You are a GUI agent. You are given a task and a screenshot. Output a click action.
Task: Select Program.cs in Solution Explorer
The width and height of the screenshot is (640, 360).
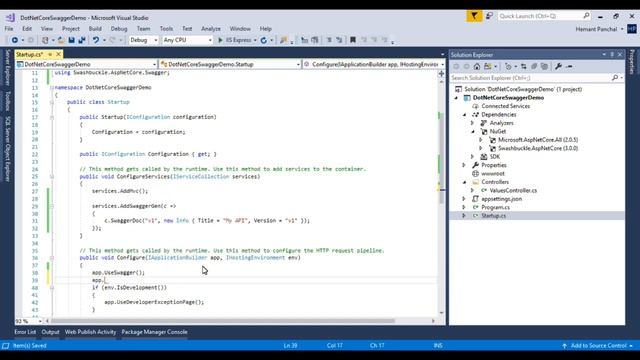(495, 207)
